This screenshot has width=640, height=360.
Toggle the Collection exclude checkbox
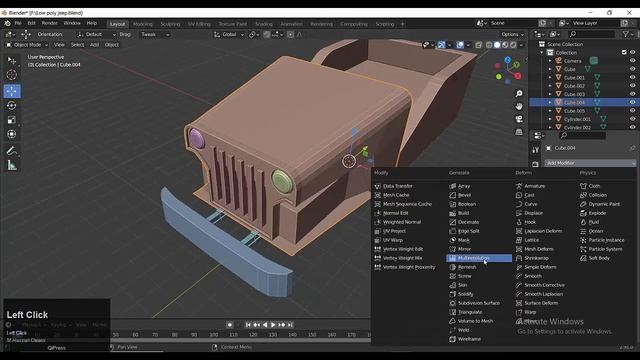(x=624, y=52)
